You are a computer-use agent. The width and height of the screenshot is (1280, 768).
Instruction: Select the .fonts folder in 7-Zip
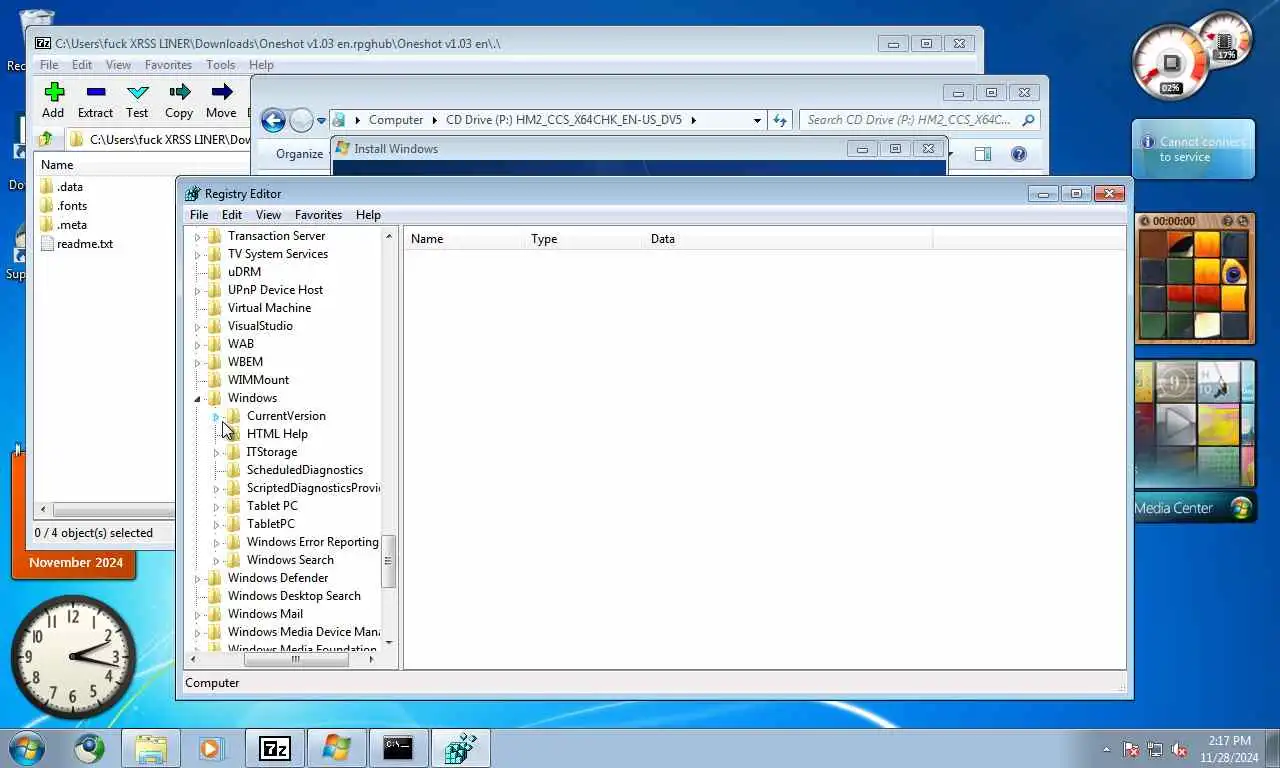[x=72, y=206]
